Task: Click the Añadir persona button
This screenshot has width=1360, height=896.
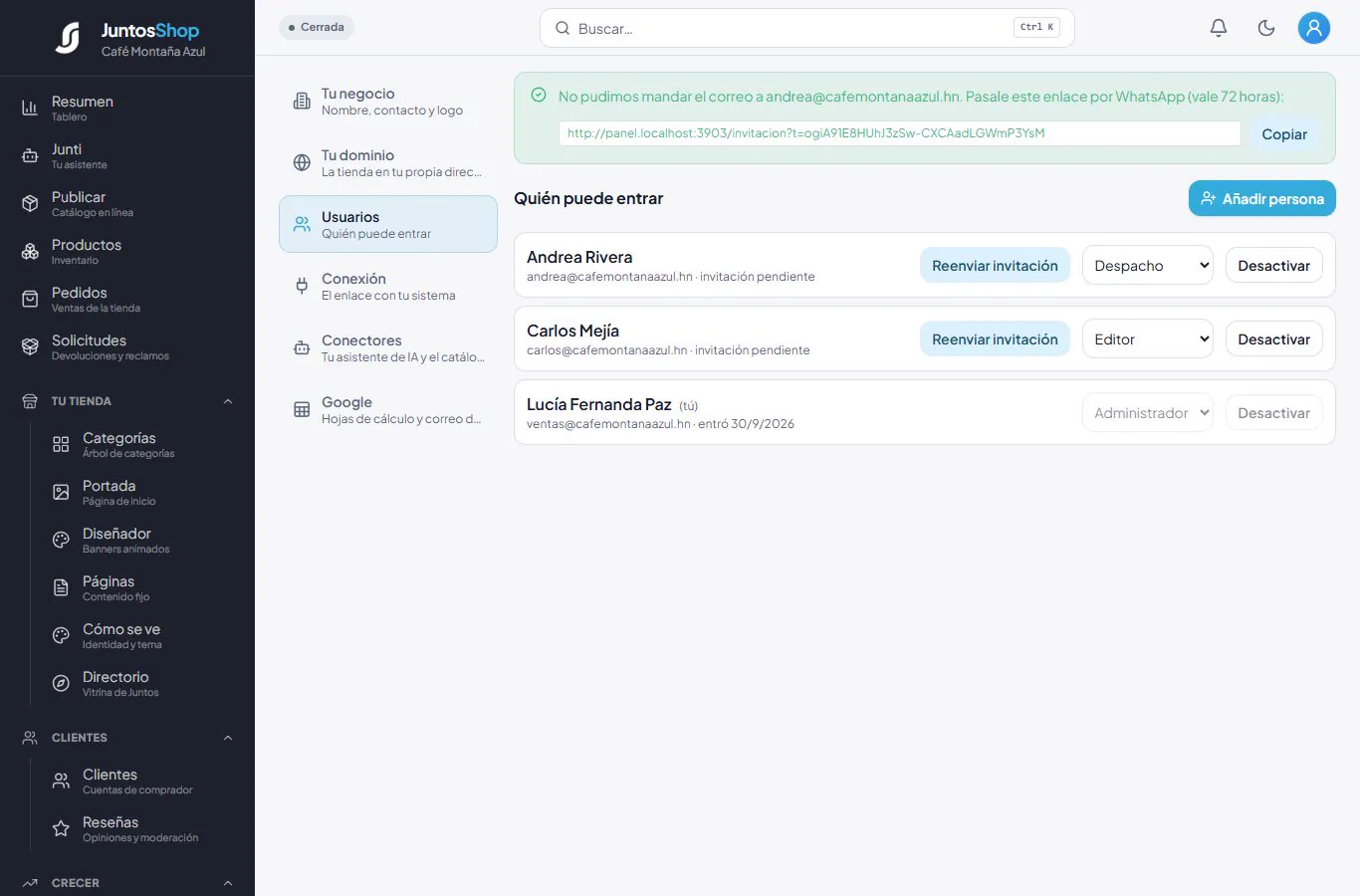Action: tap(1262, 198)
